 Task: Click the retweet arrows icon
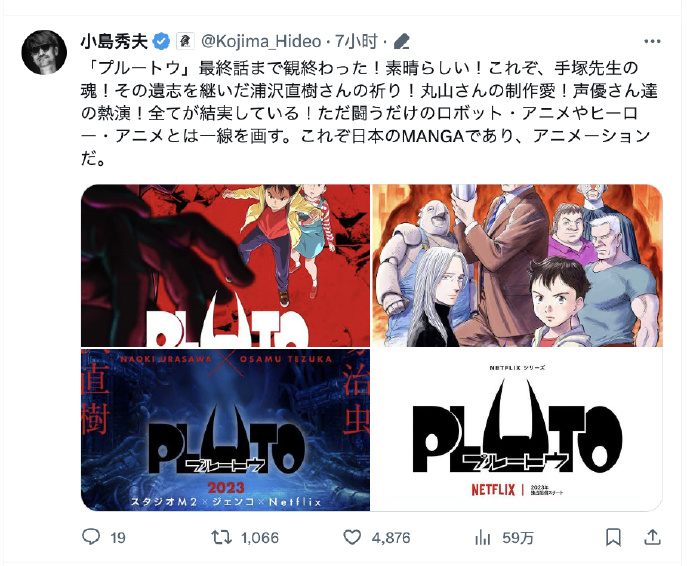(221, 537)
